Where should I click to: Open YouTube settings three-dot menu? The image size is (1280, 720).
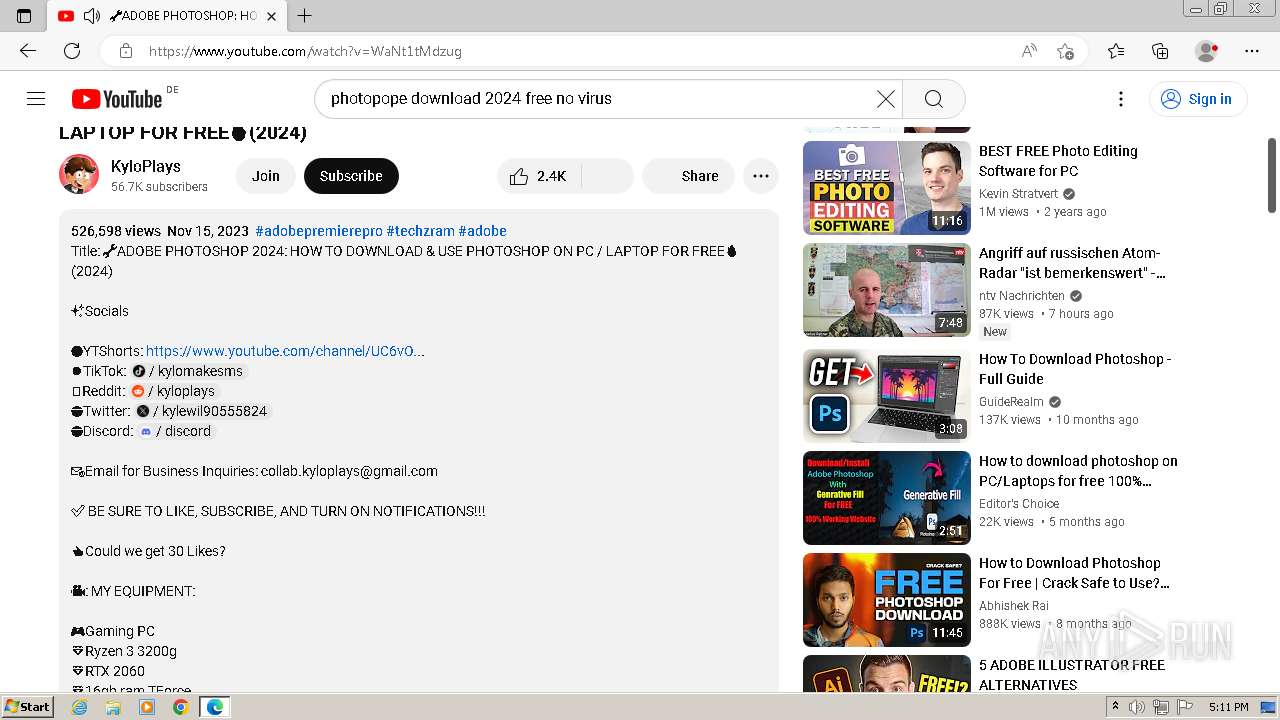pos(1120,98)
